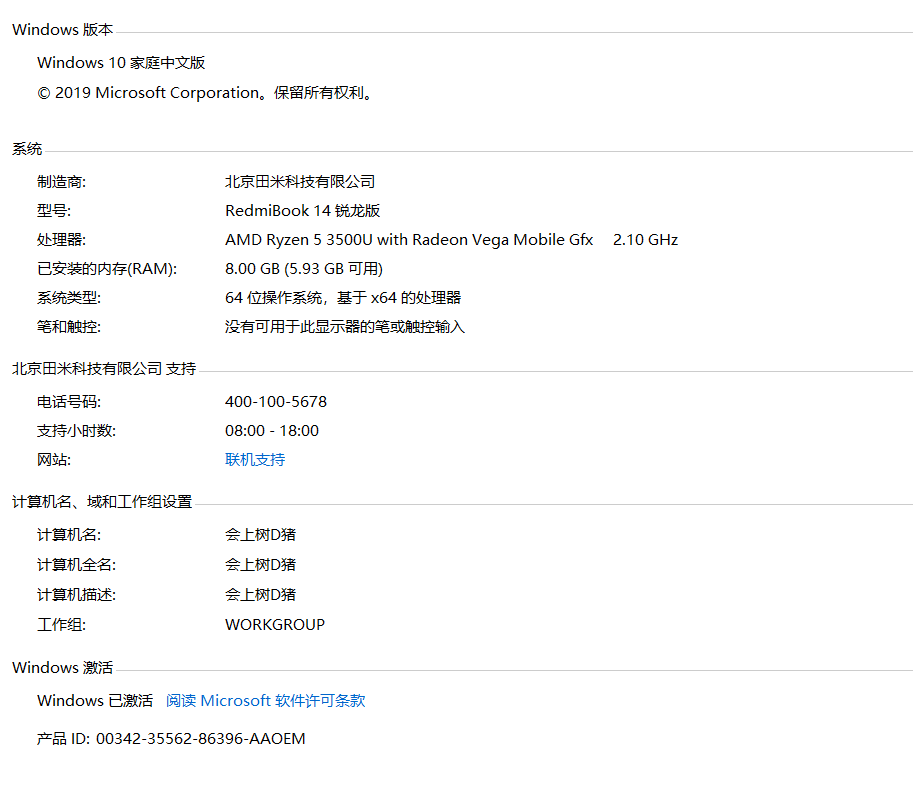This screenshot has height=788, width=913.
Task: Click workgroup value WORKGROUP
Action: pyautogui.click(x=275, y=624)
